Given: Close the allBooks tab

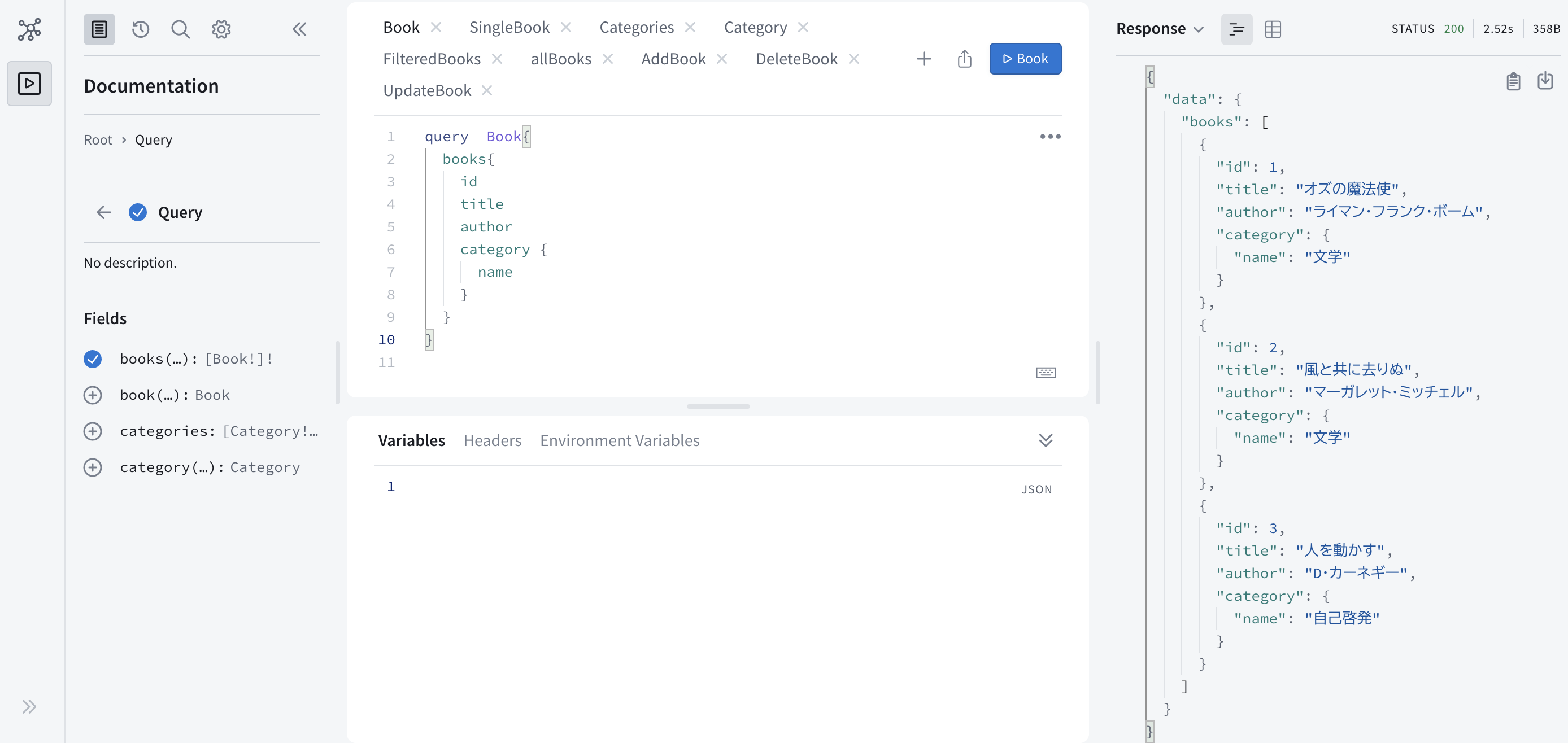Looking at the screenshot, I should (607, 58).
